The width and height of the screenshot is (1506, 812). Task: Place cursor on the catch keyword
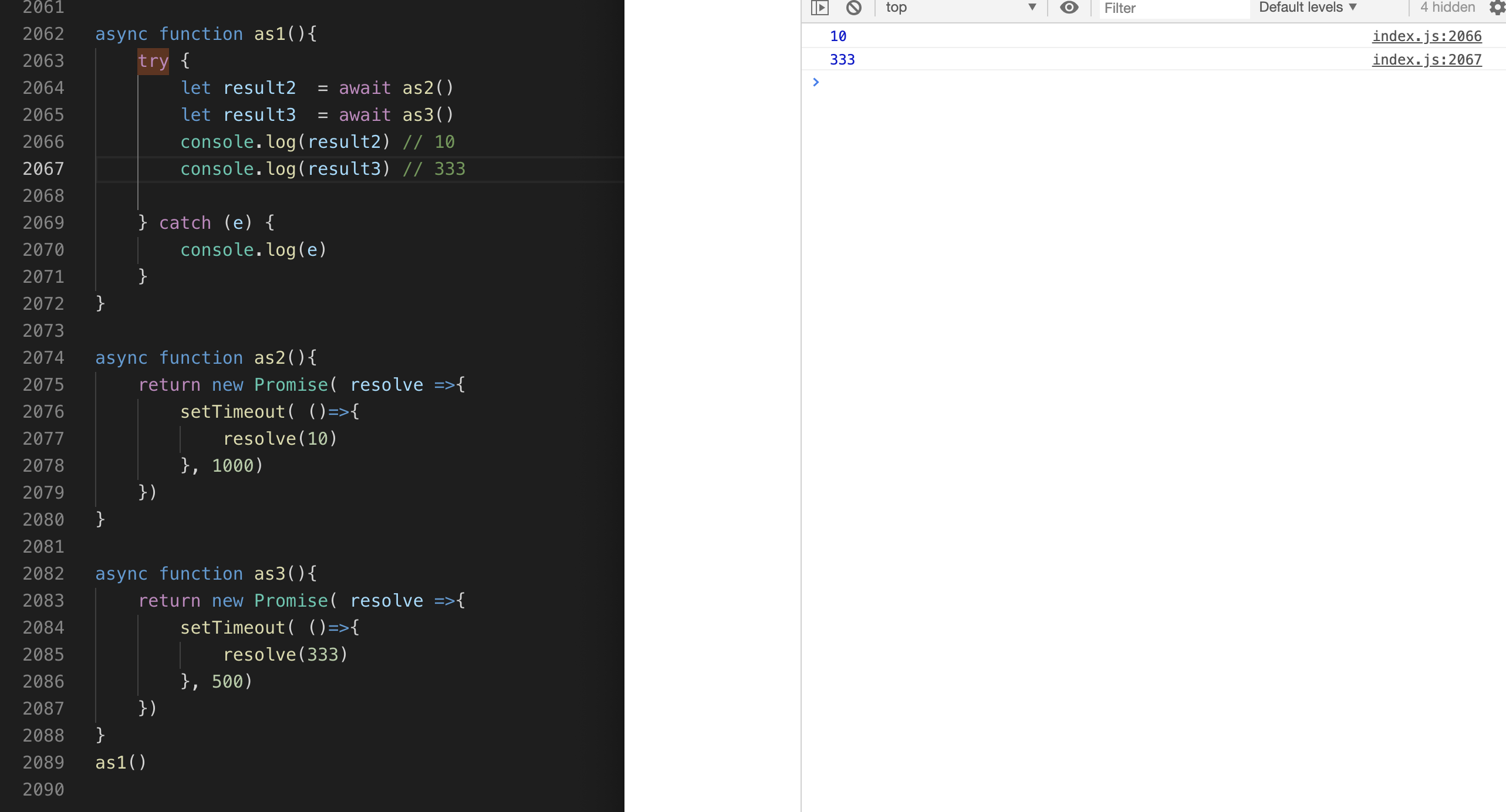pyautogui.click(x=185, y=223)
